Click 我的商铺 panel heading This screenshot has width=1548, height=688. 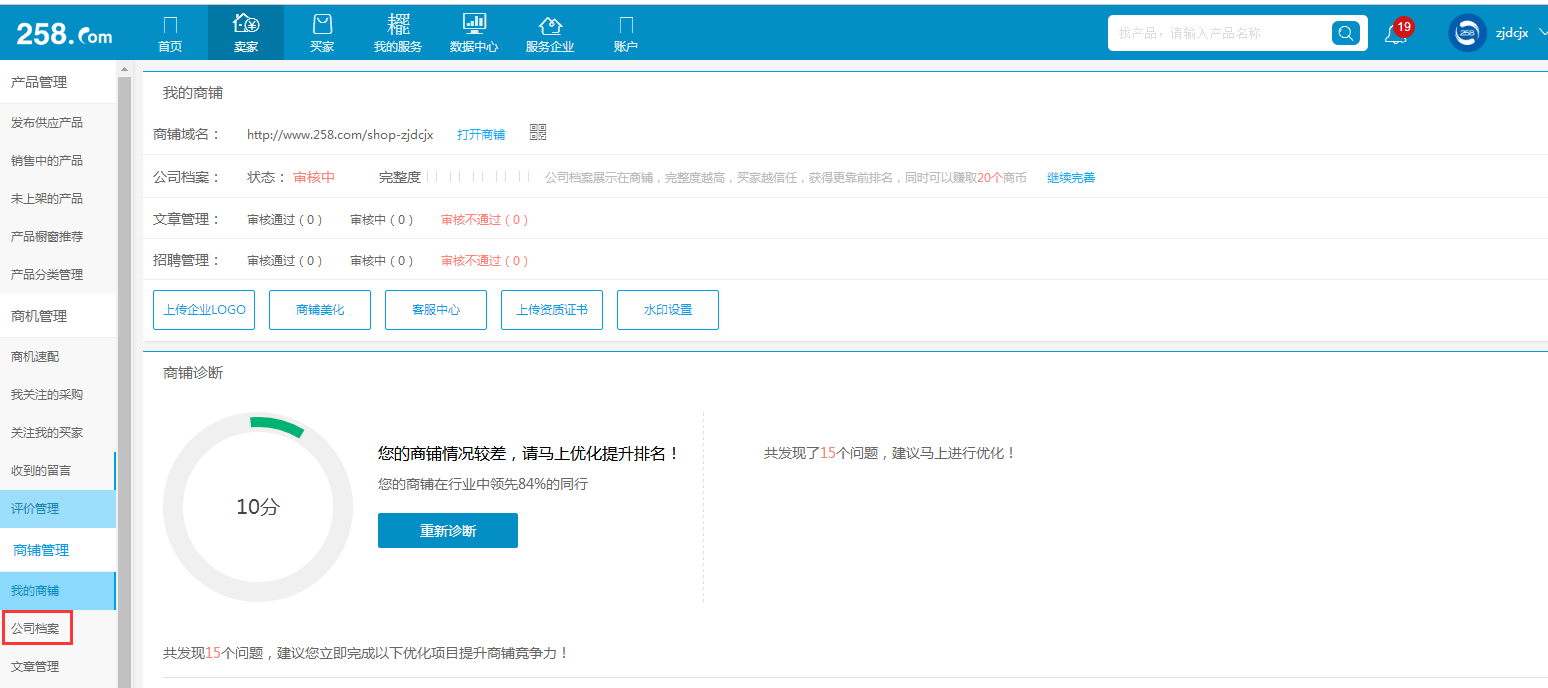click(x=193, y=93)
